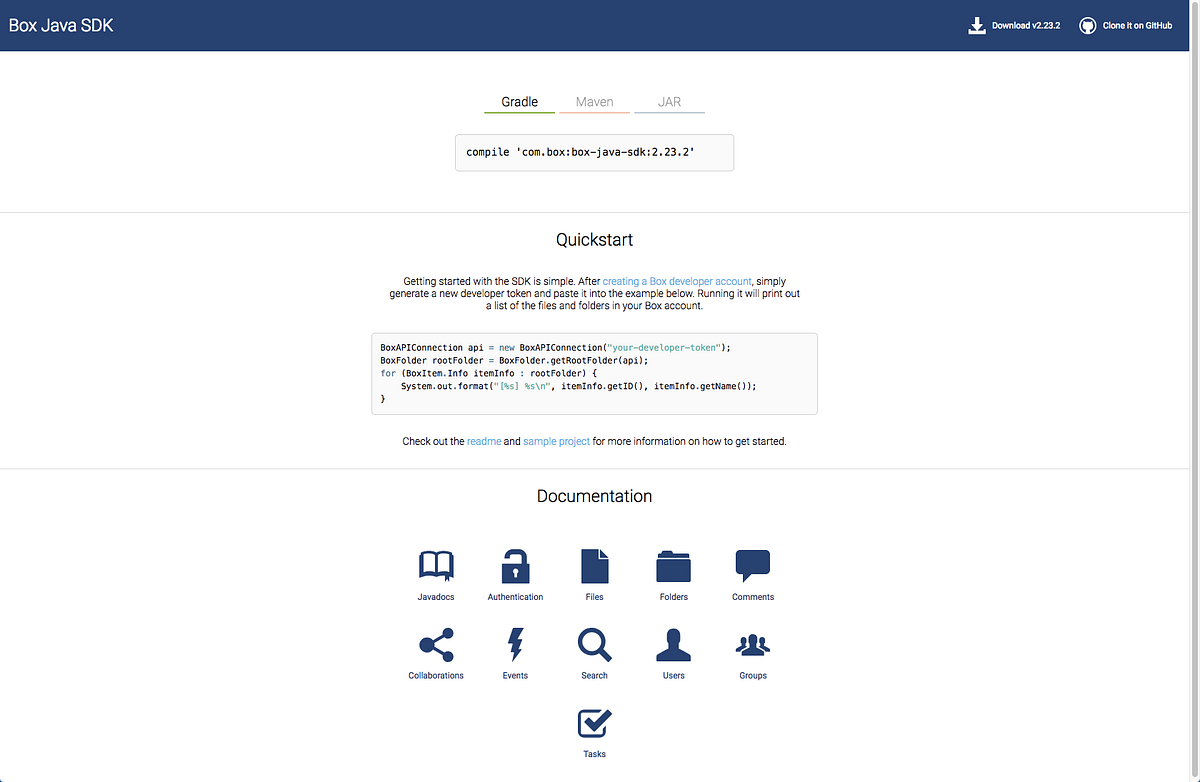The width and height of the screenshot is (1200, 782).
Task: Select the Collaborations share icon
Action: click(x=436, y=645)
